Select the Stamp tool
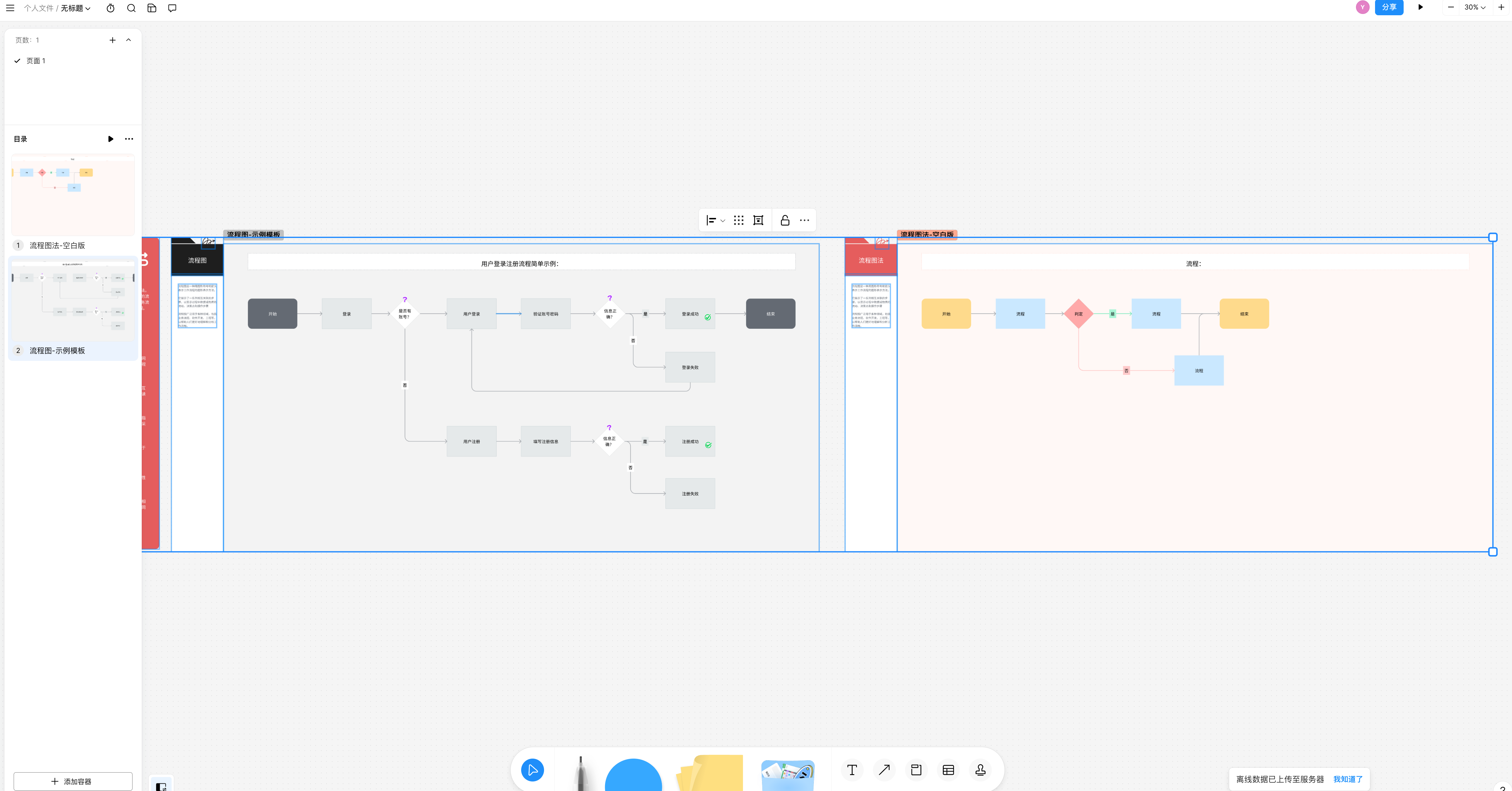Viewport: 1512px width, 791px height. click(980, 770)
